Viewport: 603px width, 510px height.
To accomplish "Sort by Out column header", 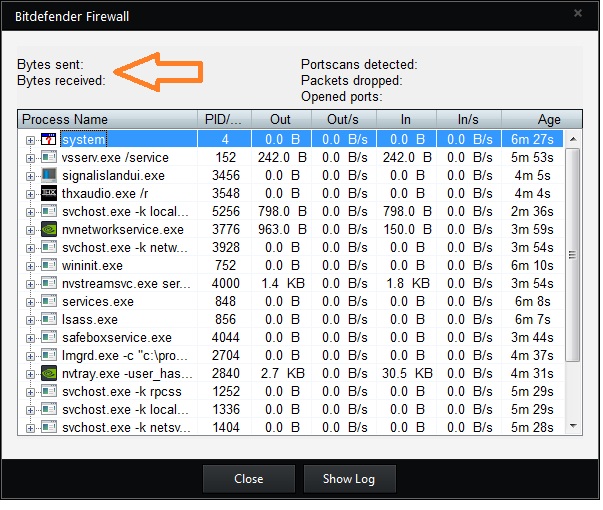I will point(281,119).
